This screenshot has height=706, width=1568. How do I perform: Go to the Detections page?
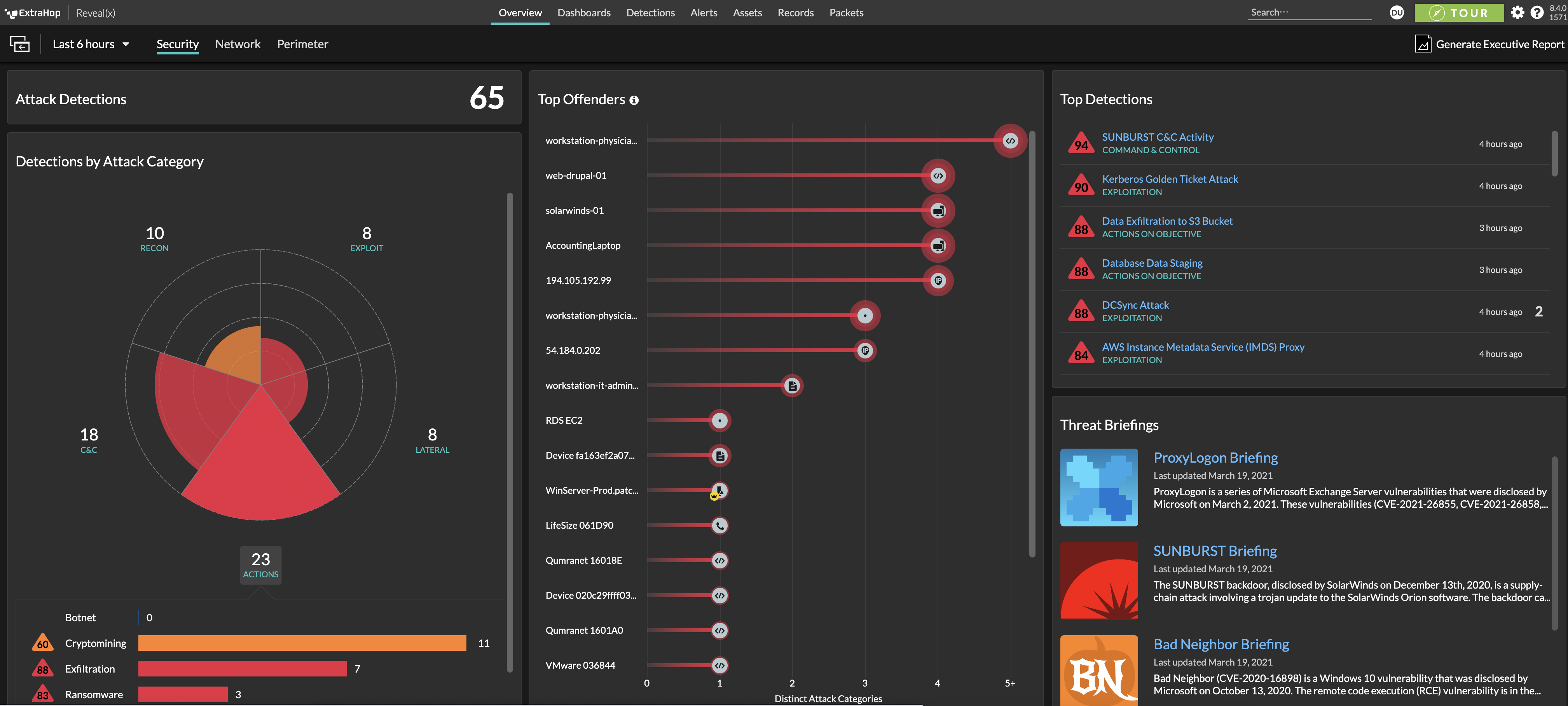tap(650, 13)
